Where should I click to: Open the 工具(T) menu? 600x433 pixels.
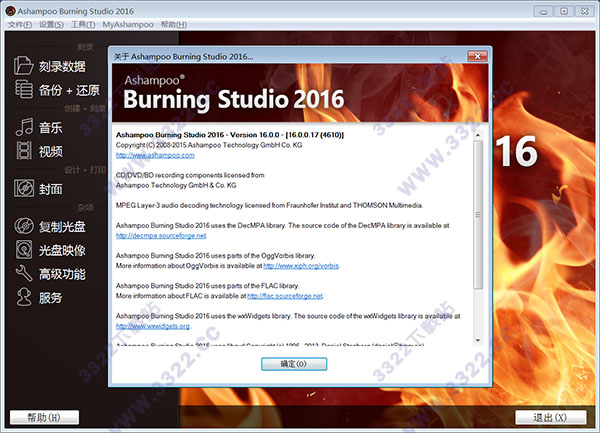coord(83,24)
